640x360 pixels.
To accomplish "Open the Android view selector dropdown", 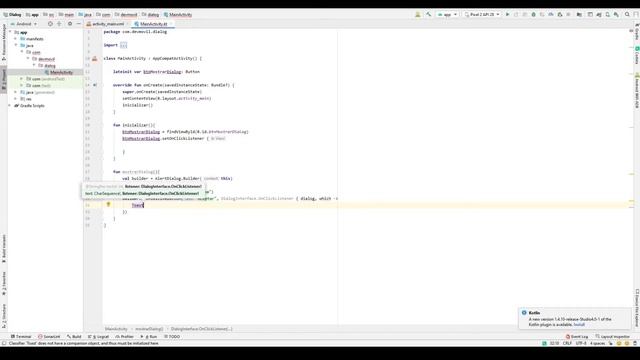I will point(24,24).
